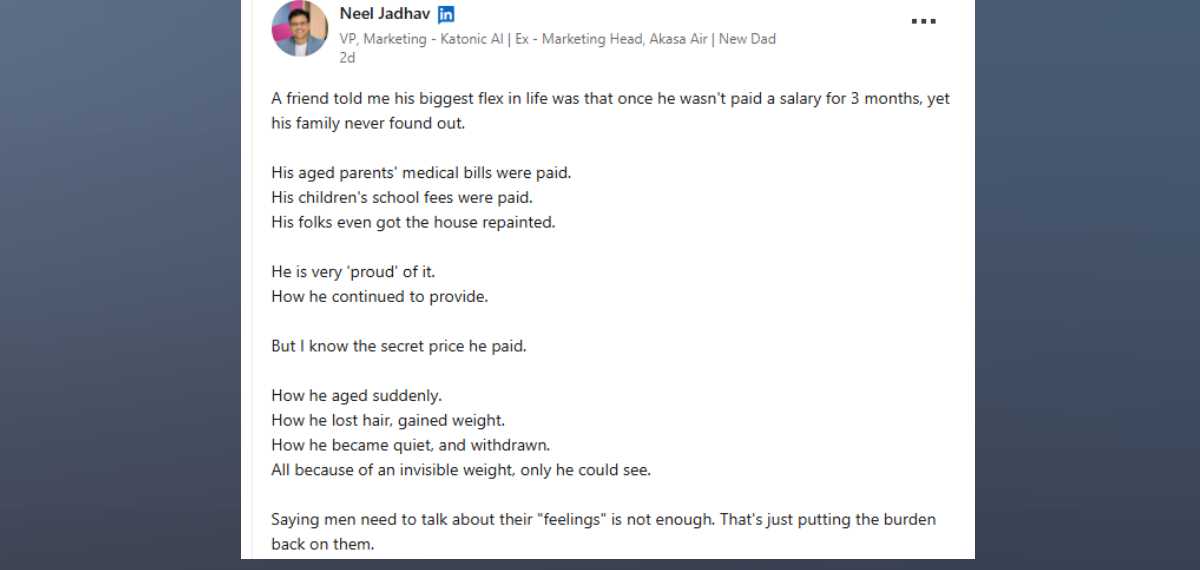Click "How he continued to provide" text
Screen dimensions: 1200x570
(x=379, y=297)
